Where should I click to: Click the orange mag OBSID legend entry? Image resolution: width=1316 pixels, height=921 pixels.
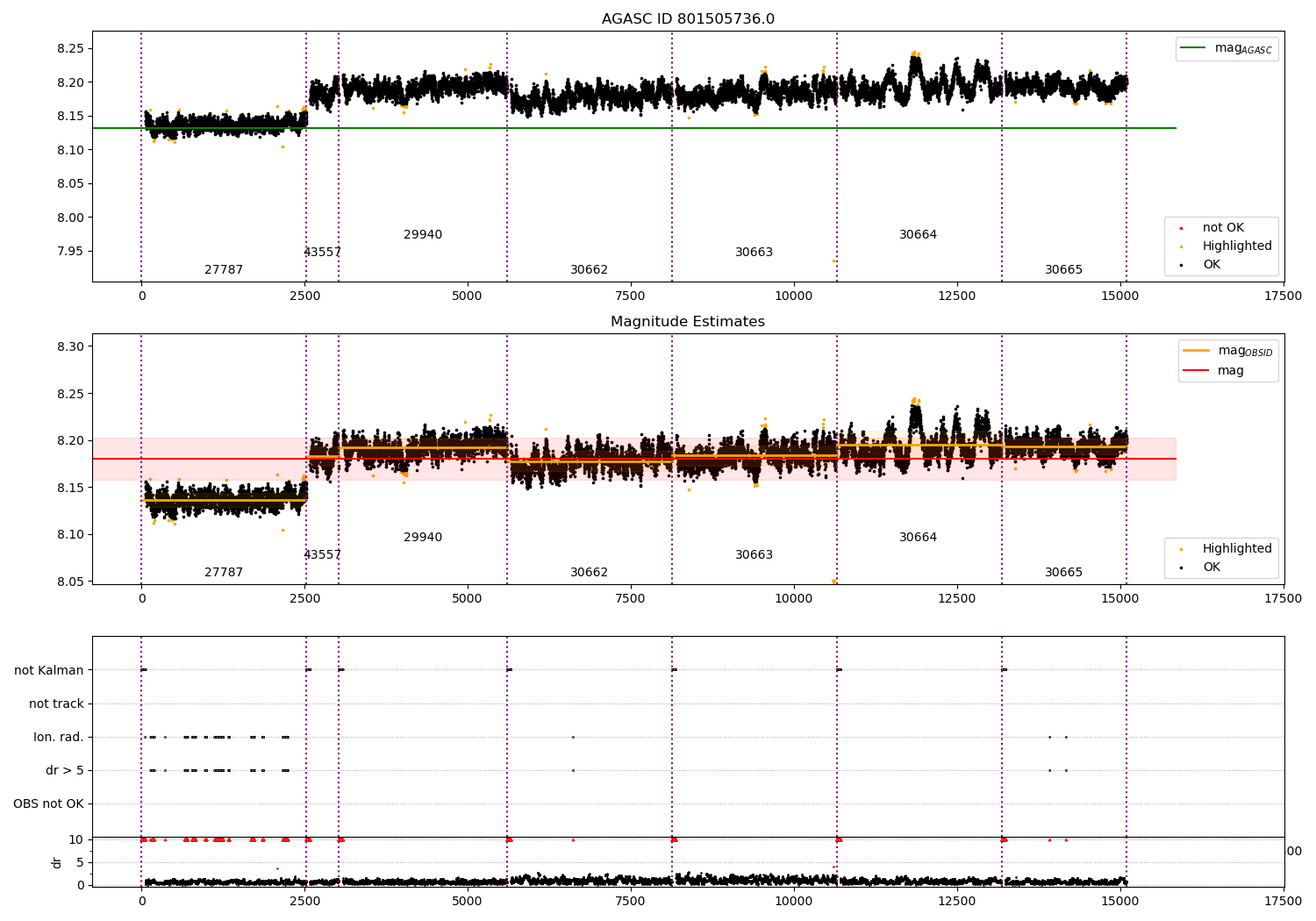1228,351
